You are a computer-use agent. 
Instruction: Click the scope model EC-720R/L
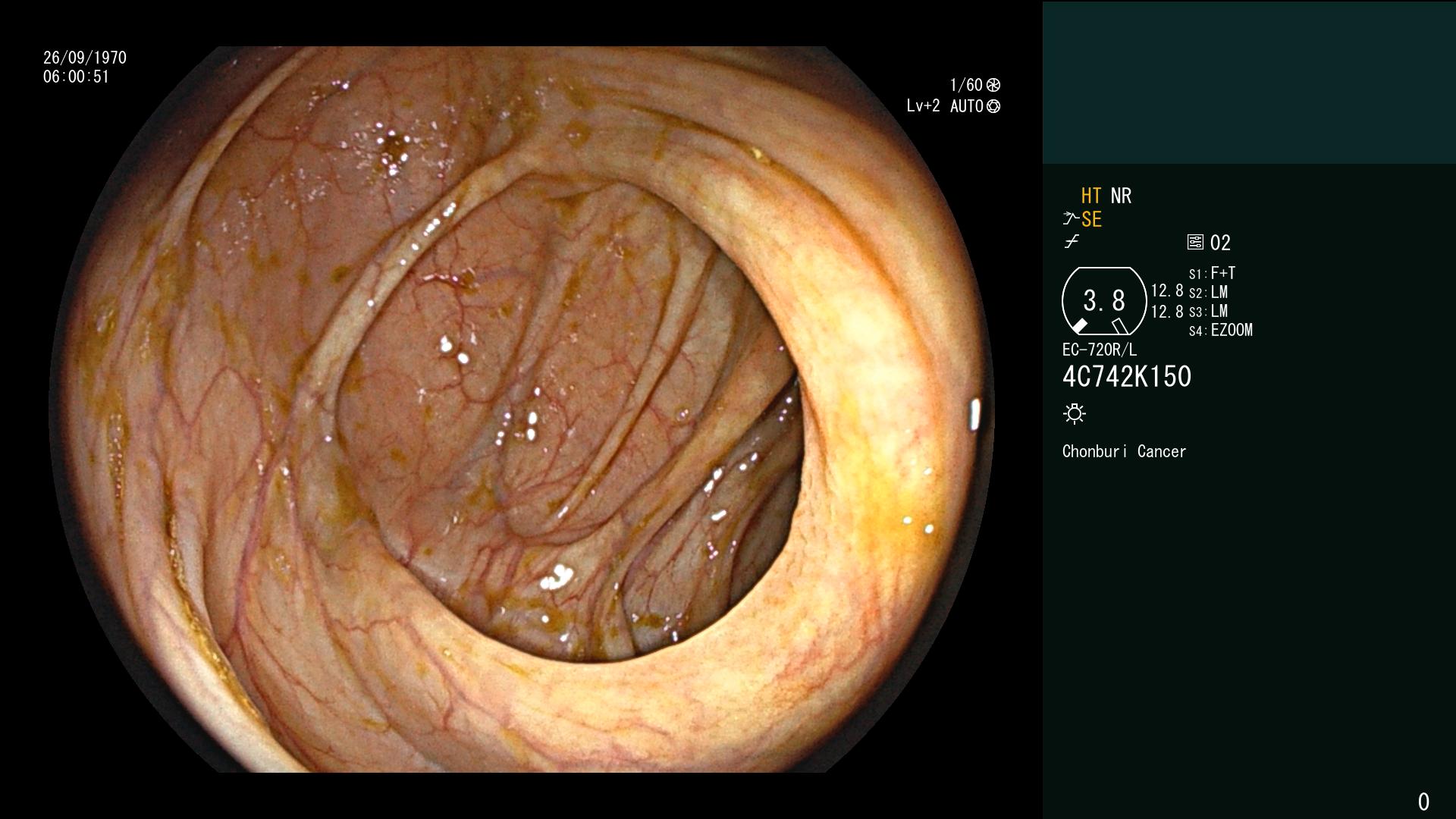point(1100,350)
